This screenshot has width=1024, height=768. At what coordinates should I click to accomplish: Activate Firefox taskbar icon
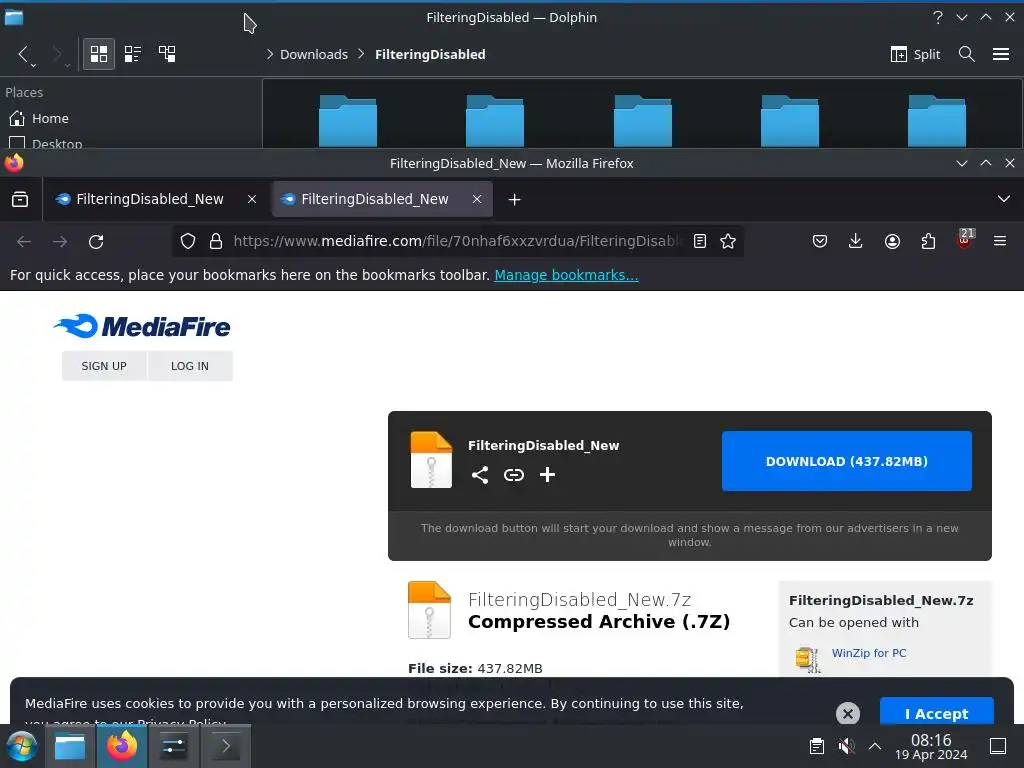point(121,746)
